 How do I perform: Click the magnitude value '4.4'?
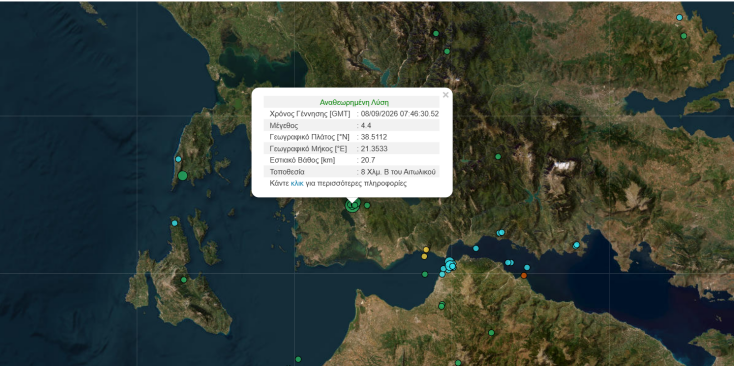pos(366,125)
